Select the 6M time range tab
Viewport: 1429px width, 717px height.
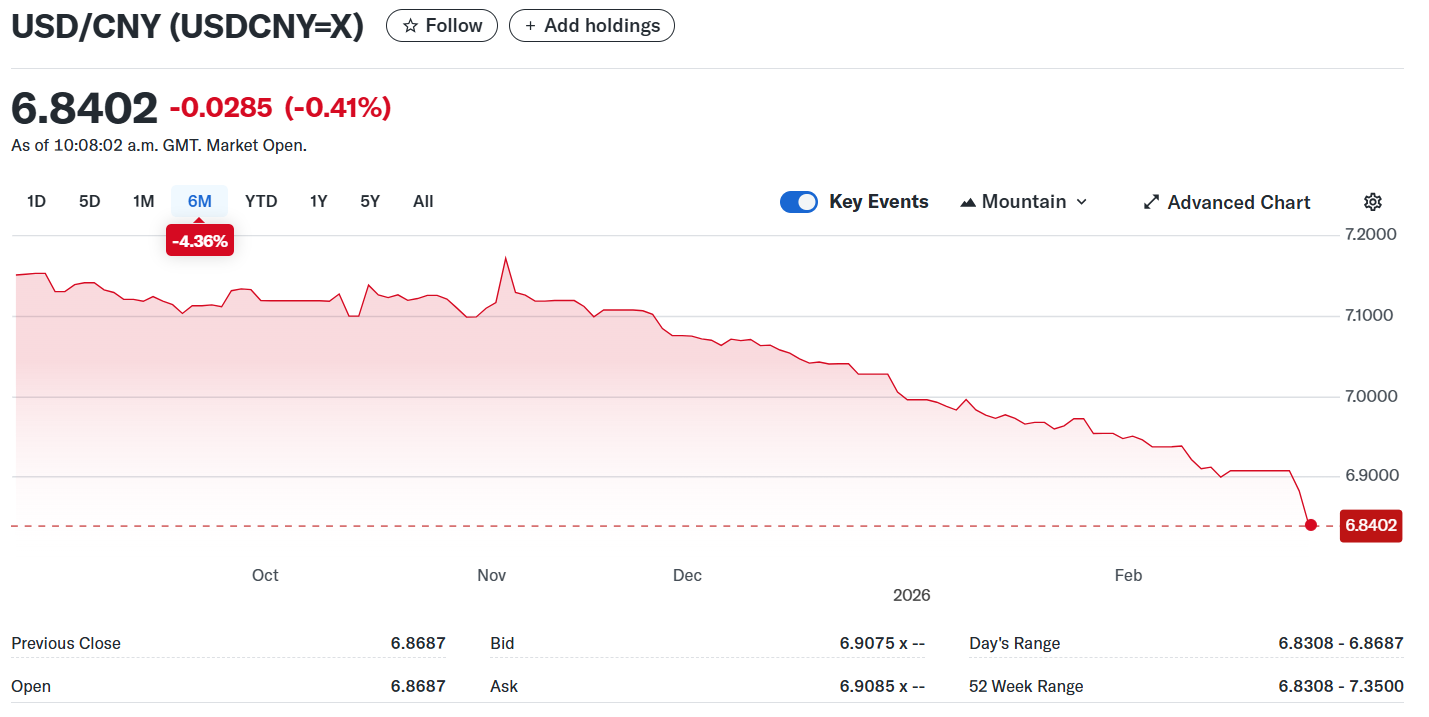coord(199,201)
